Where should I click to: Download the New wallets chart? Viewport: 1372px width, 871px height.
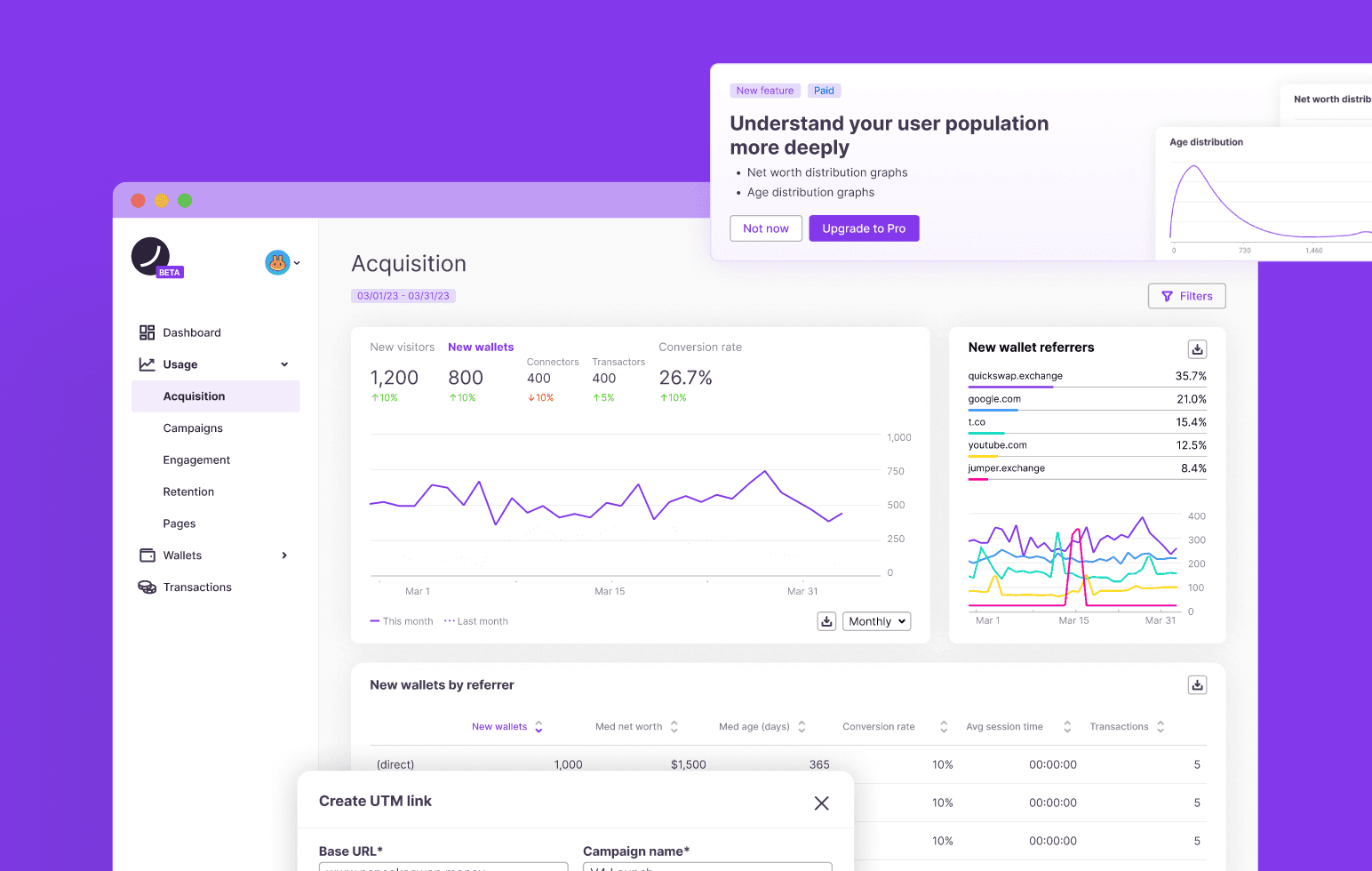[826, 621]
